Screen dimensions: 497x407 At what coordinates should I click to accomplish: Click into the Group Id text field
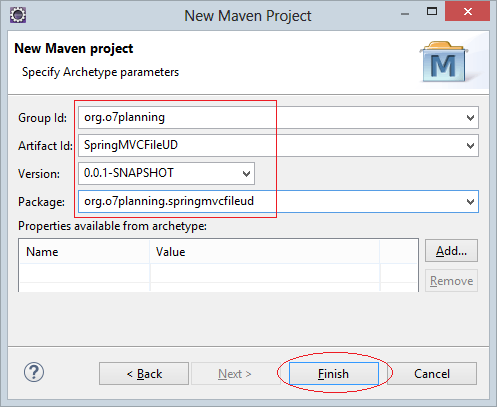point(271,118)
